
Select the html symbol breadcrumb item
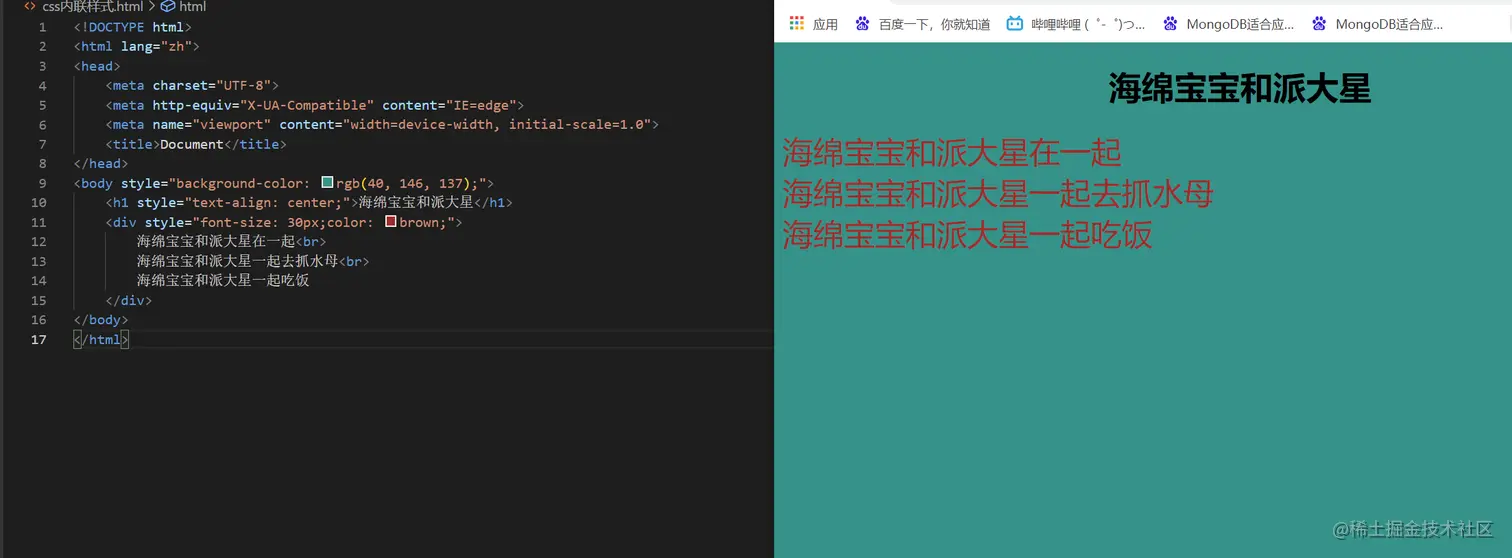(x=193, y=6)
